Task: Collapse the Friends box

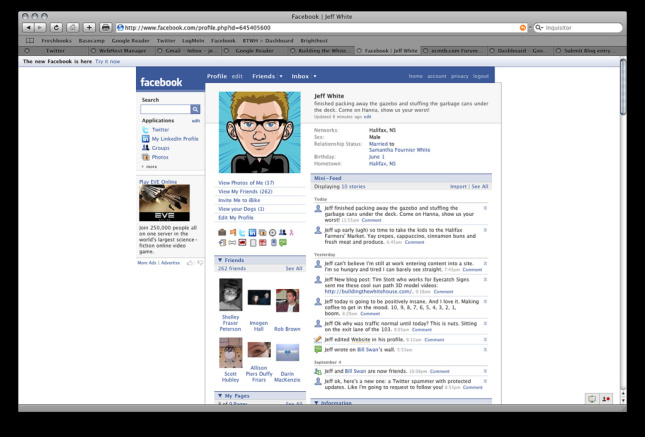Action: [x=220, y=260]
